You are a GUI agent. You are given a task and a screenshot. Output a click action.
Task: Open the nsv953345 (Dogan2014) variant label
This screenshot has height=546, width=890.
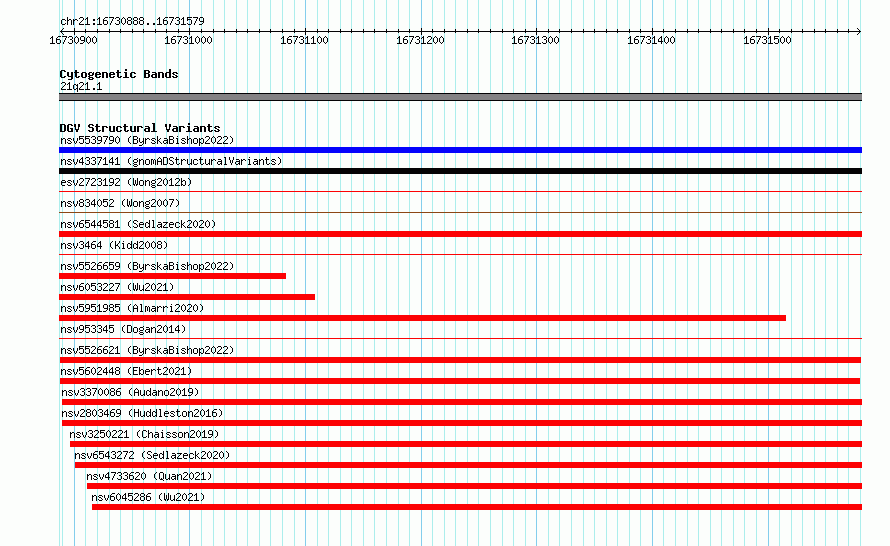123,329
